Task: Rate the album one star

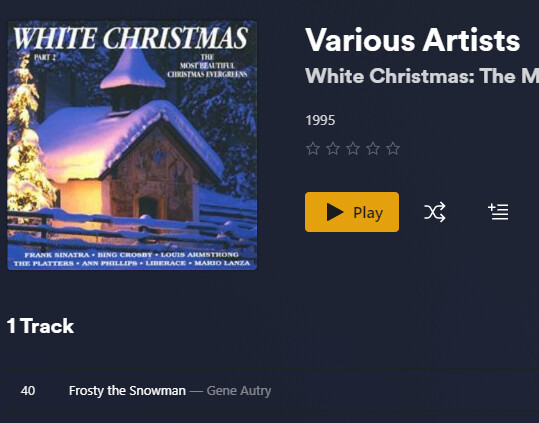Action: pyautogui.click(x=313, y=149)
